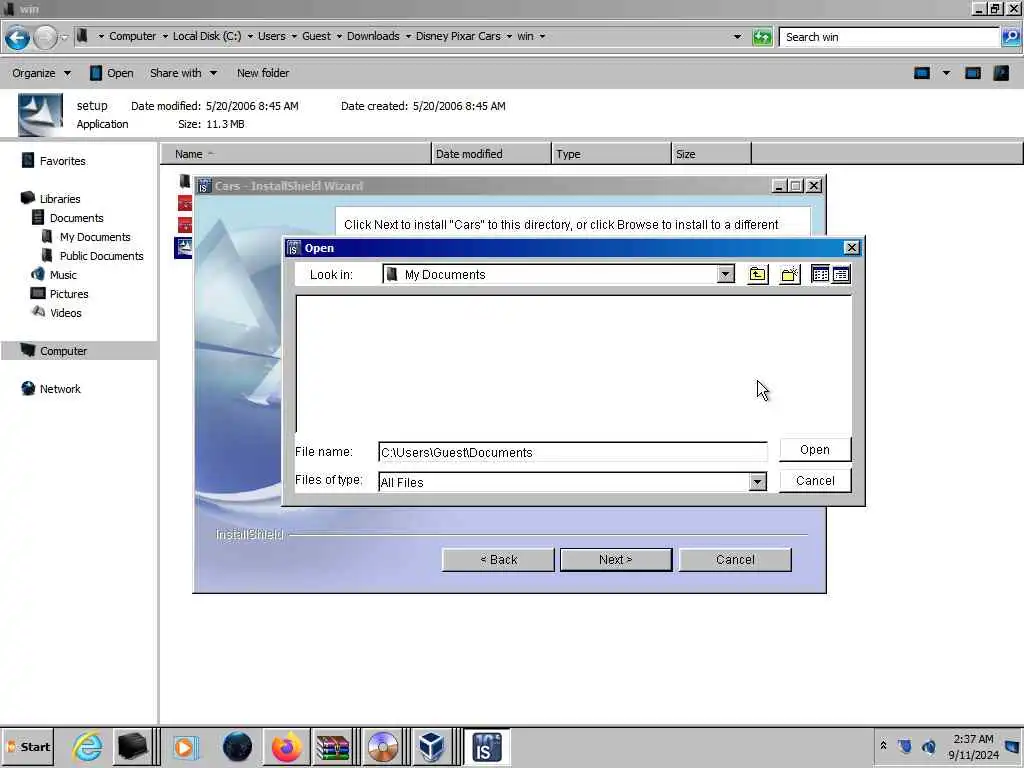The width and height of the screenshot is (1024, 768).
Task: Sort by Name column header
Action: click(x=296, y=154)
